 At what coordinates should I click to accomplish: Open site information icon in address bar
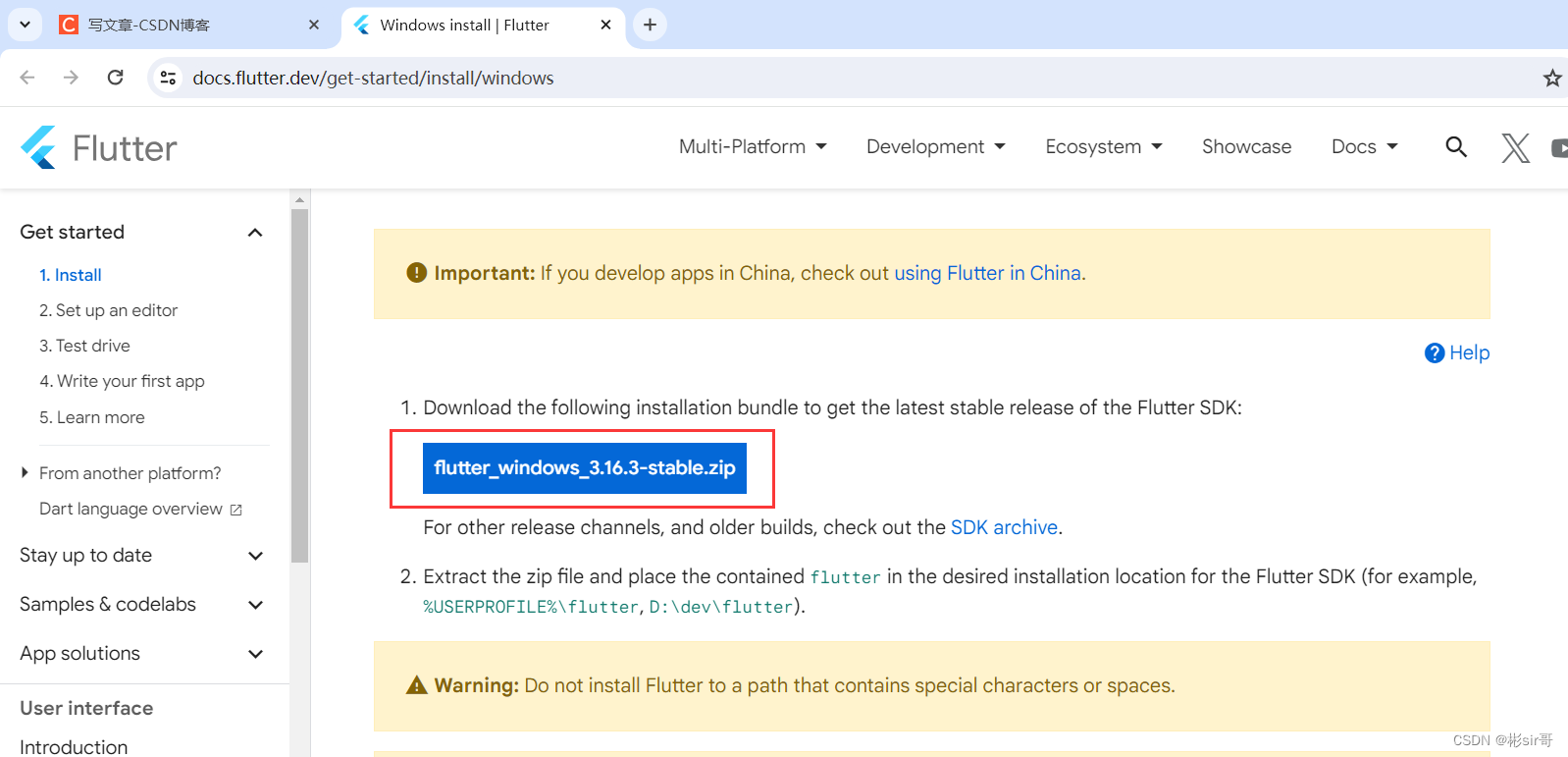[169, 78]
